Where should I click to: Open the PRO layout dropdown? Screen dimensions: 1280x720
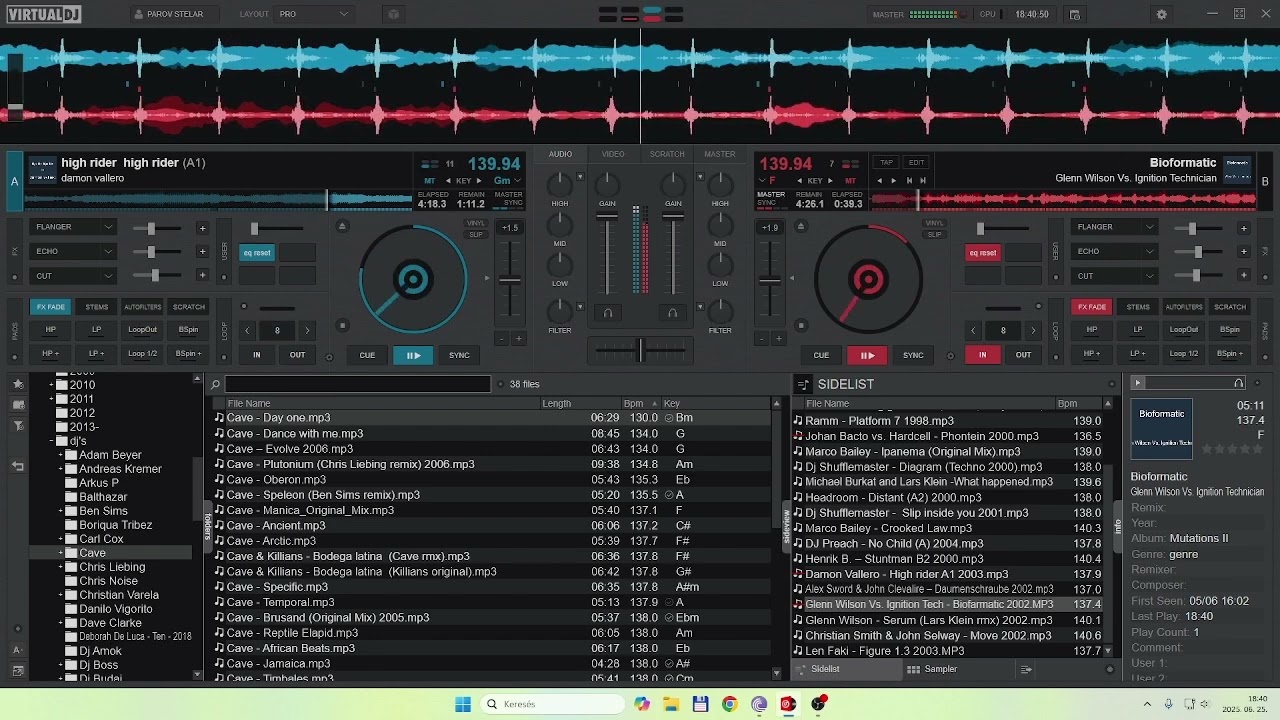click(314, 14)
